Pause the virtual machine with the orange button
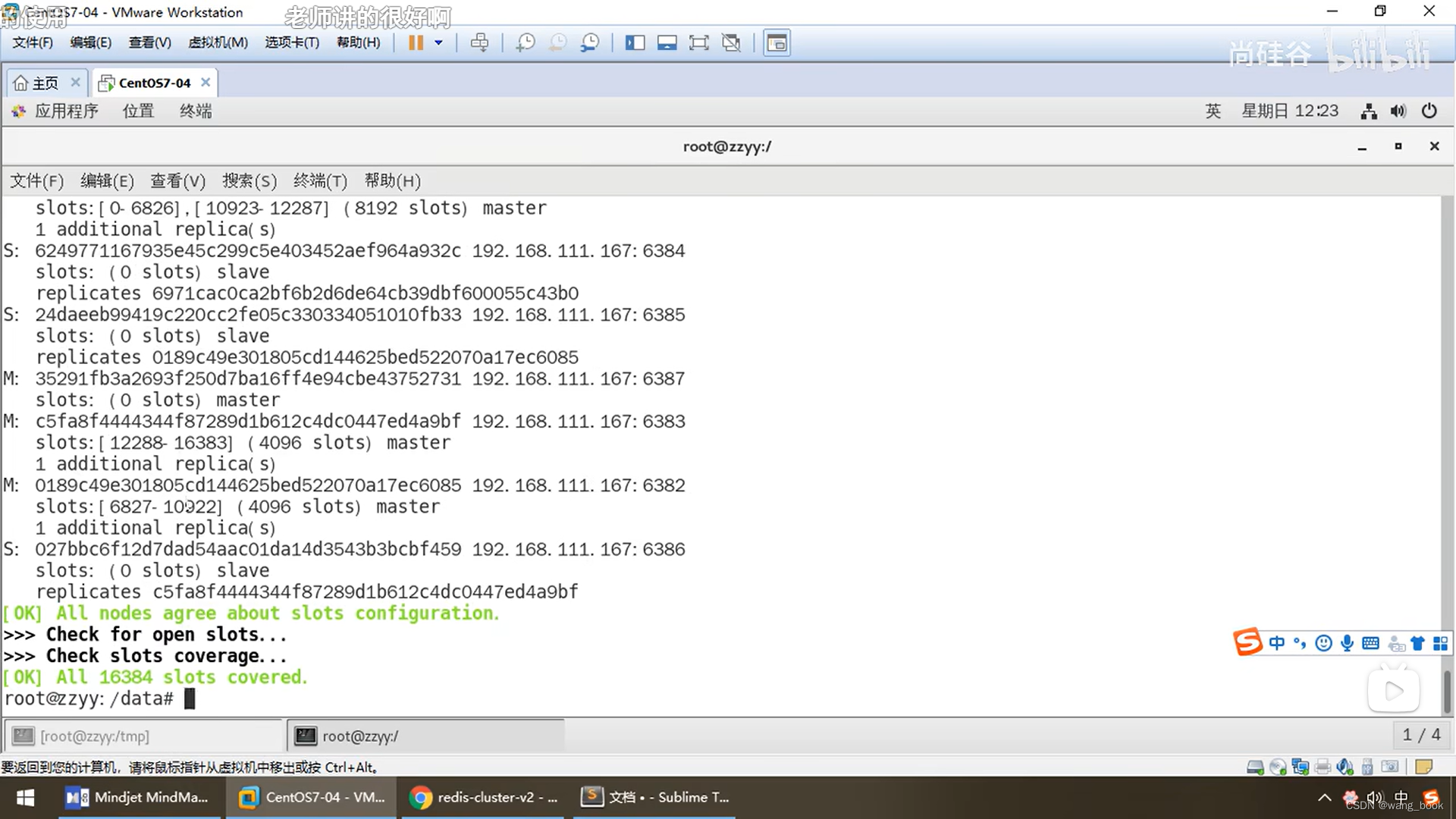 pyautogui.click(x=416, y=42)
